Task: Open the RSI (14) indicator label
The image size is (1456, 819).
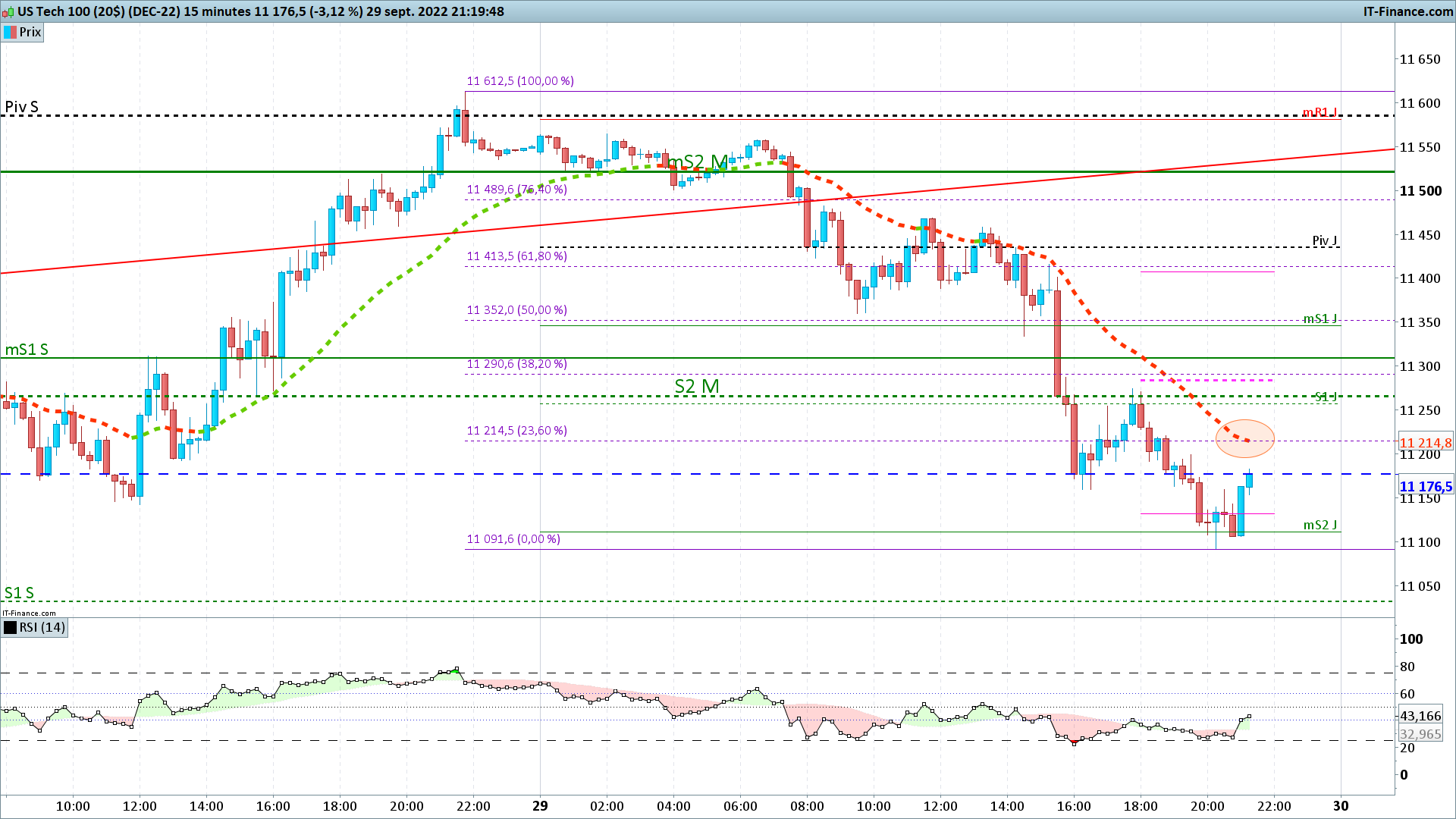Action: coord(42,627)
